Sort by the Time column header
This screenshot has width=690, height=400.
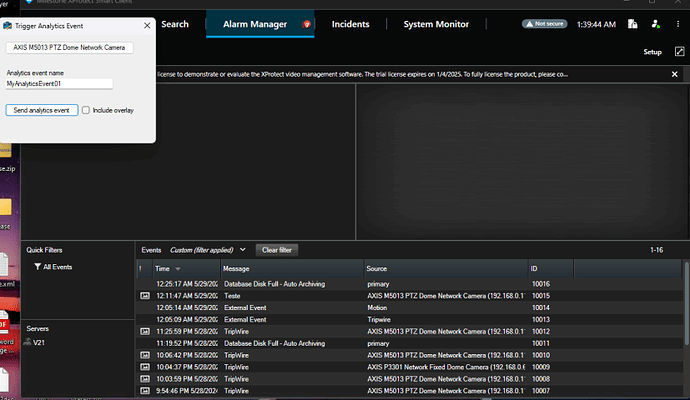(x=187, y=268)
